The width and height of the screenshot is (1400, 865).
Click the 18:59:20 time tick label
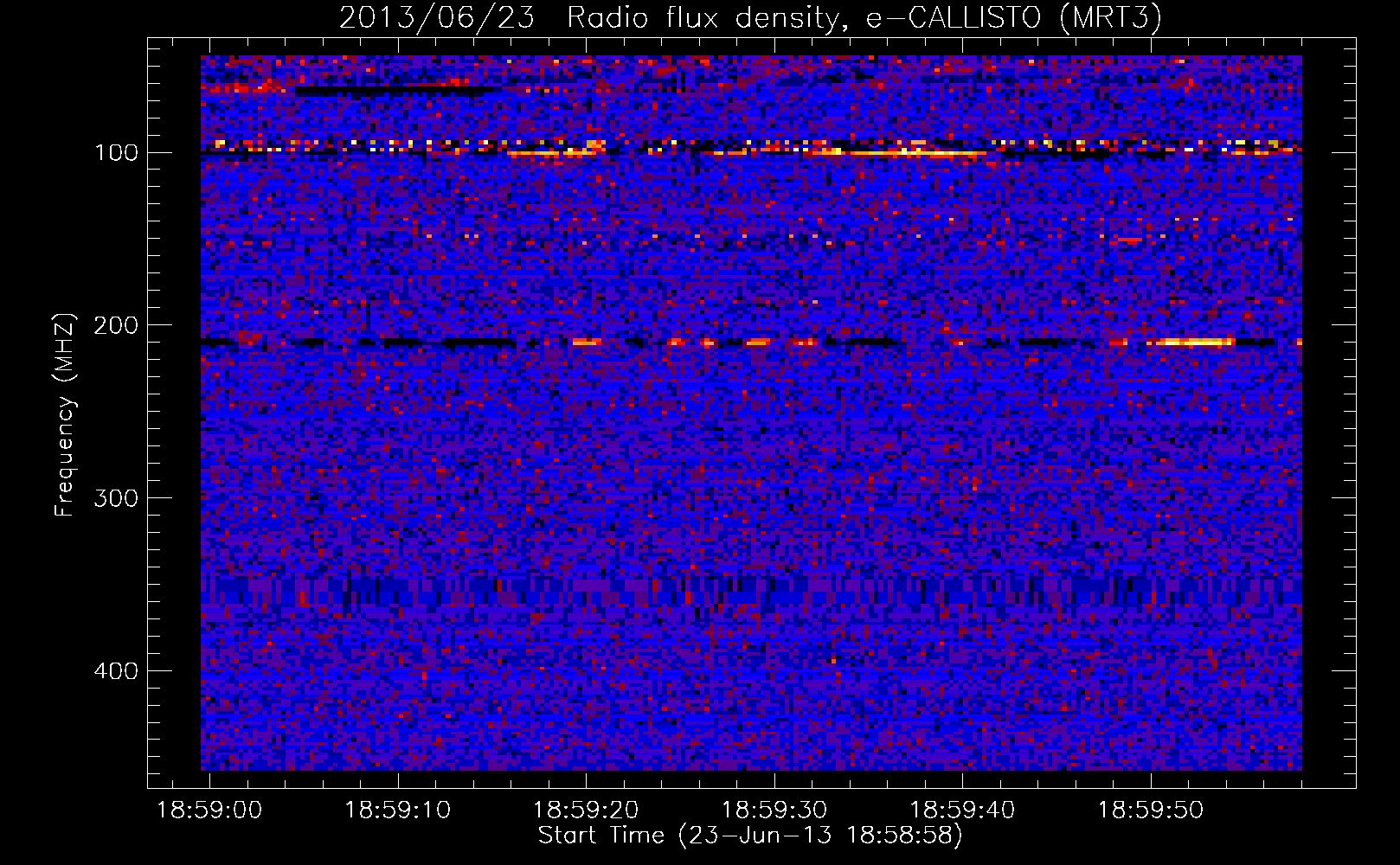tap(586, 811)
